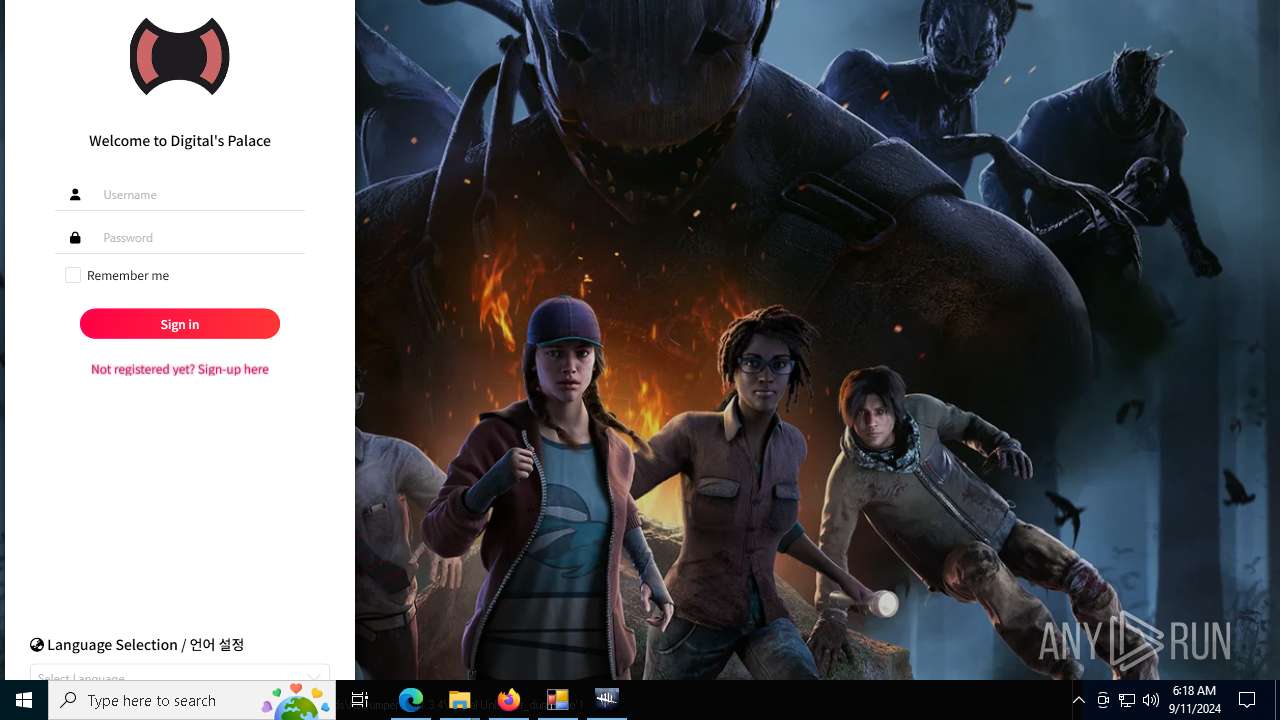This screenshot has height=720, width=1280.
Task: Open the clock showing 6:18 AM
Action: coord(1194,700)
